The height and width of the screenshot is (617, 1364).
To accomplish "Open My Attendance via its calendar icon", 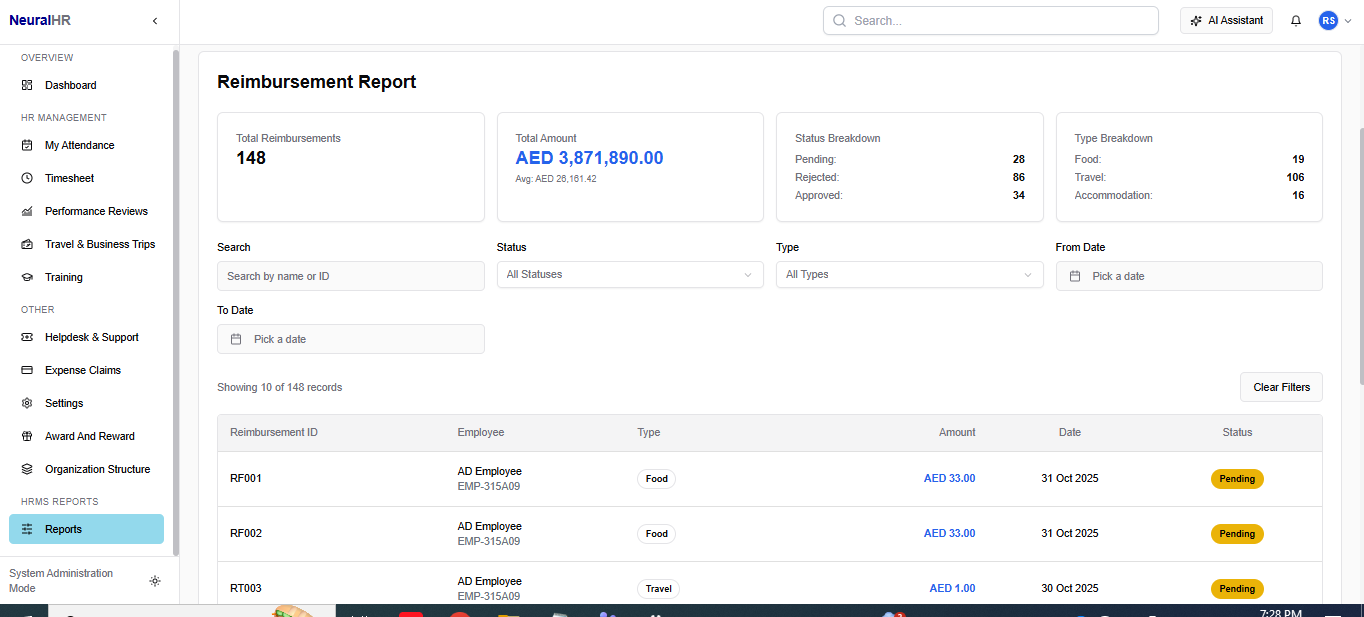I will pyautogui.click(x=27, y=145).
